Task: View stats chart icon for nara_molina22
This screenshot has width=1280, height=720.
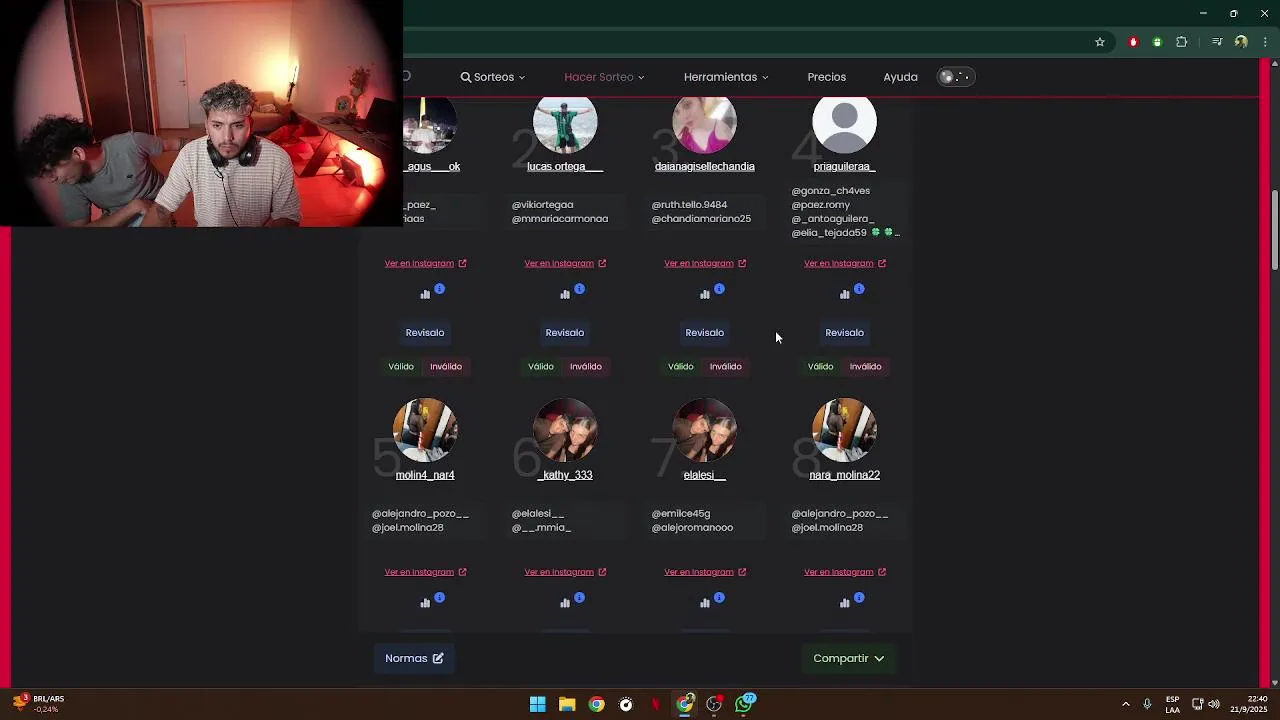Action: coord(845,603)
